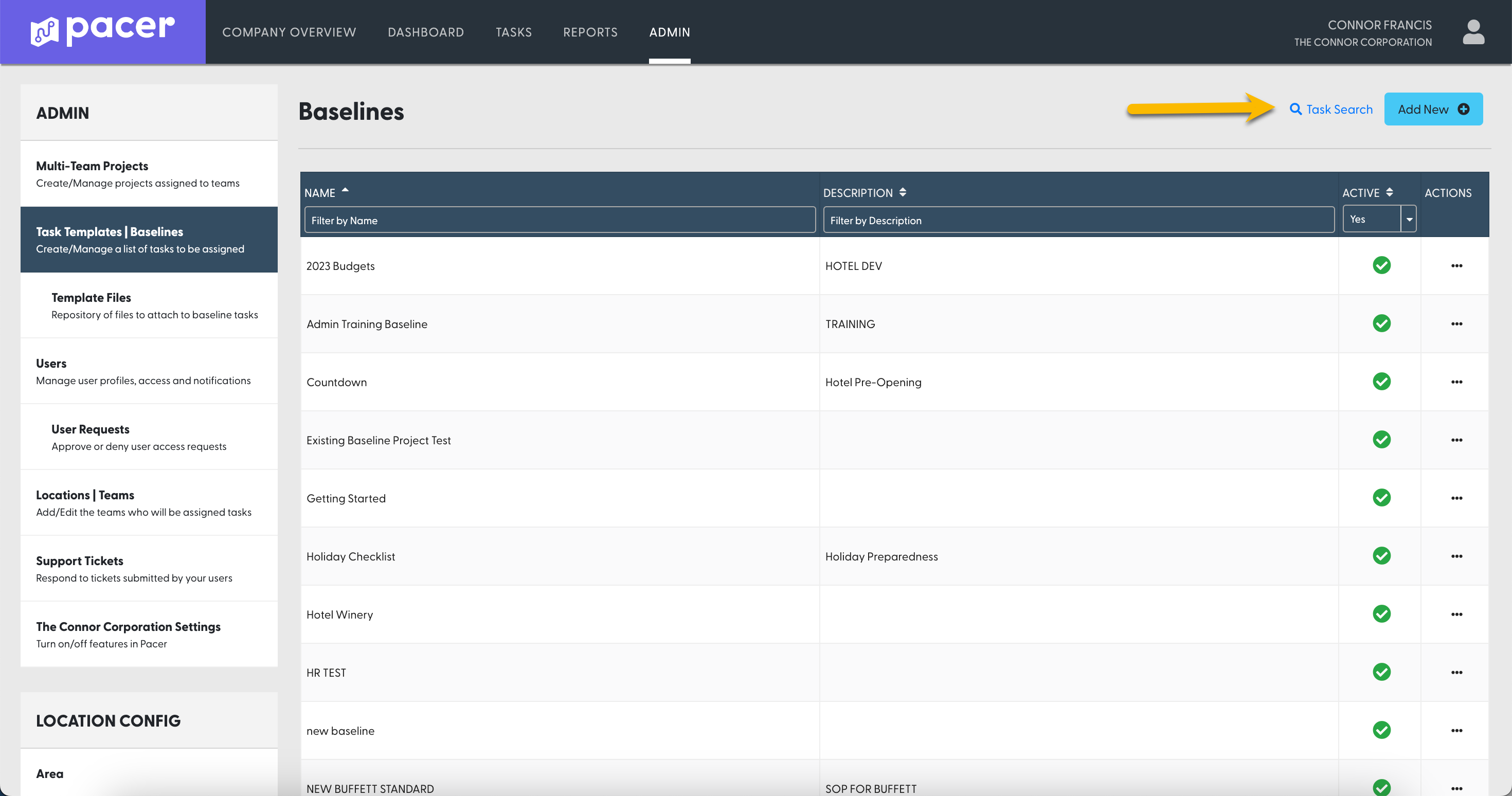Sort baselines by Name column arrow
The image size is (1512, 796).
pyautogui.click(x=345, y=190)
